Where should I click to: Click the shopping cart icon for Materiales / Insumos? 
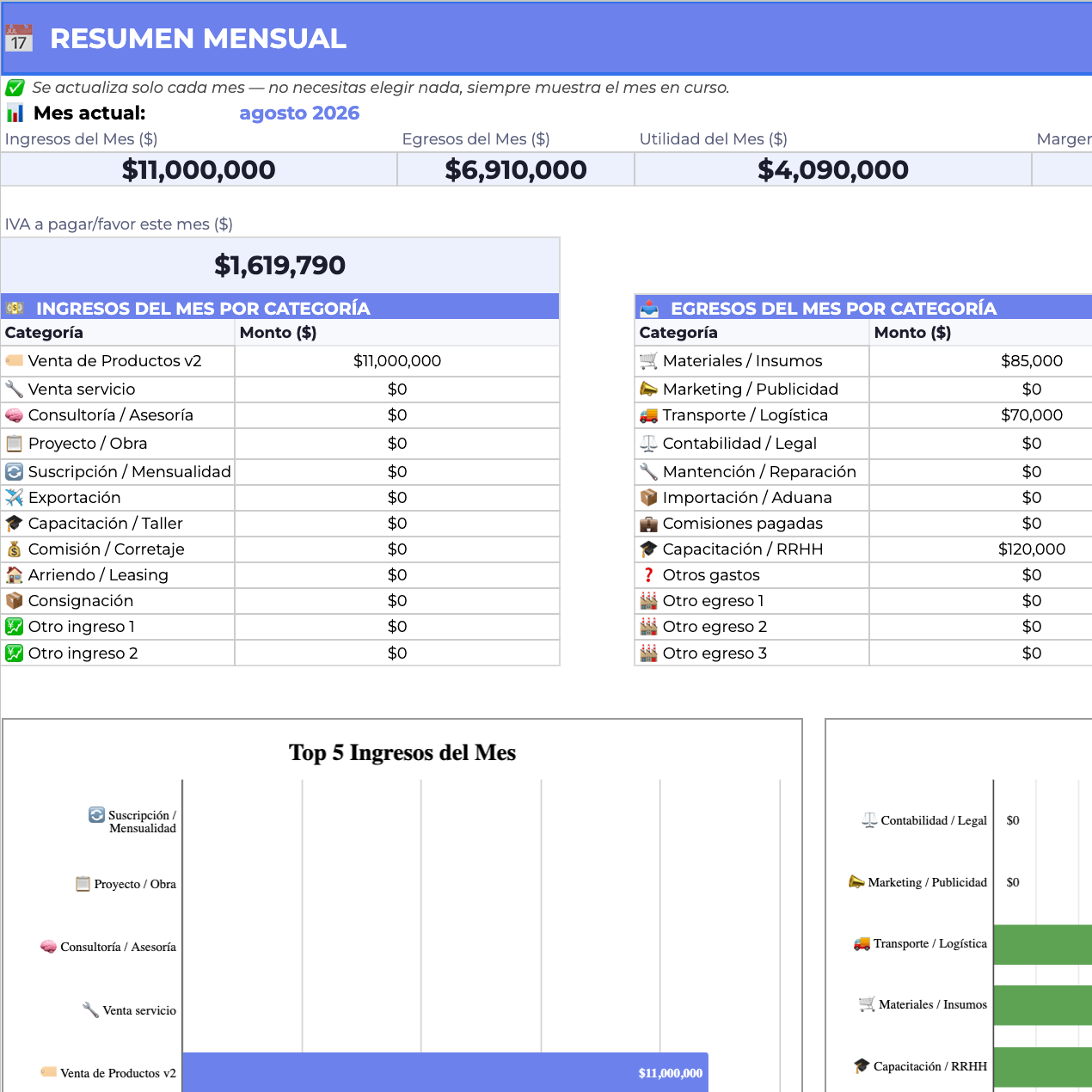click(x=648, y=361)
